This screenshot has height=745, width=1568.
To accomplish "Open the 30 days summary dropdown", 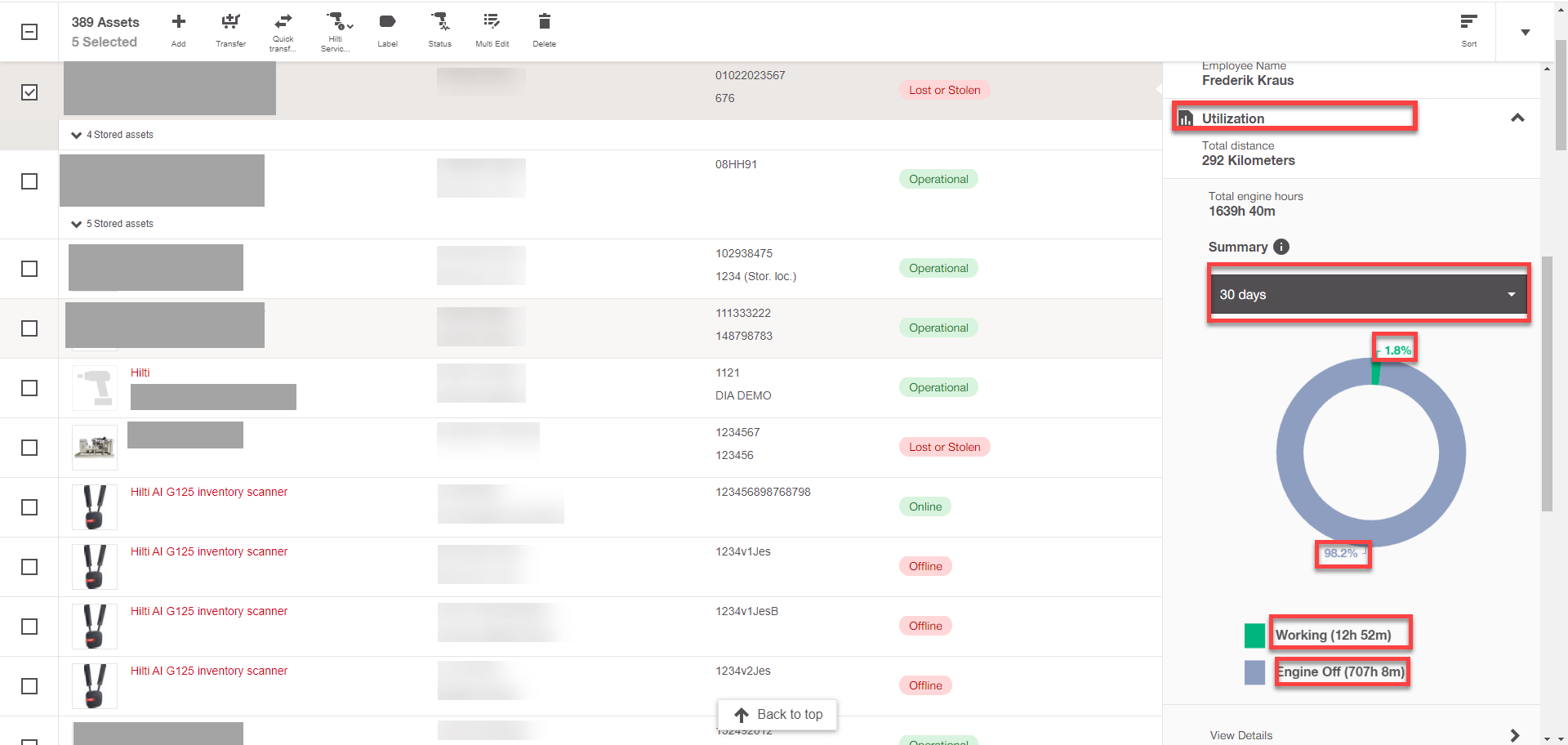I will pos(1368,295).
